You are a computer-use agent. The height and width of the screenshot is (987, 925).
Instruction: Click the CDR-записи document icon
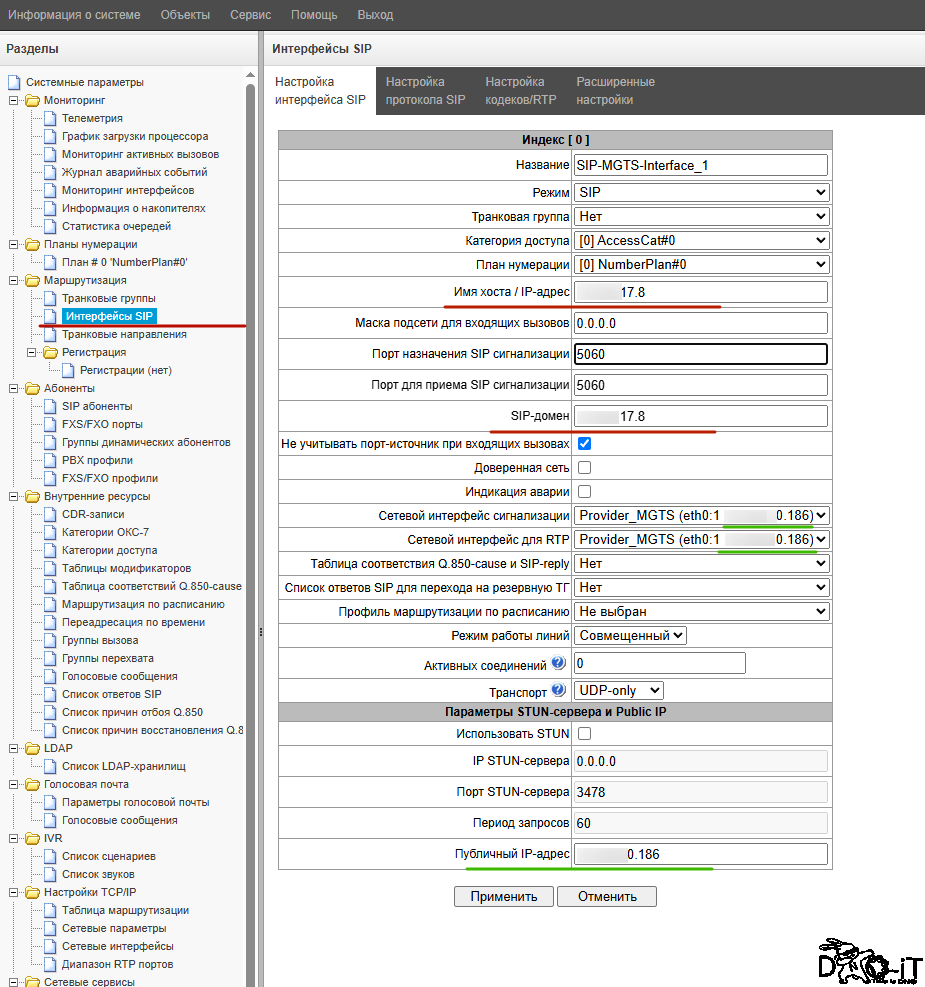coord(50,515)
